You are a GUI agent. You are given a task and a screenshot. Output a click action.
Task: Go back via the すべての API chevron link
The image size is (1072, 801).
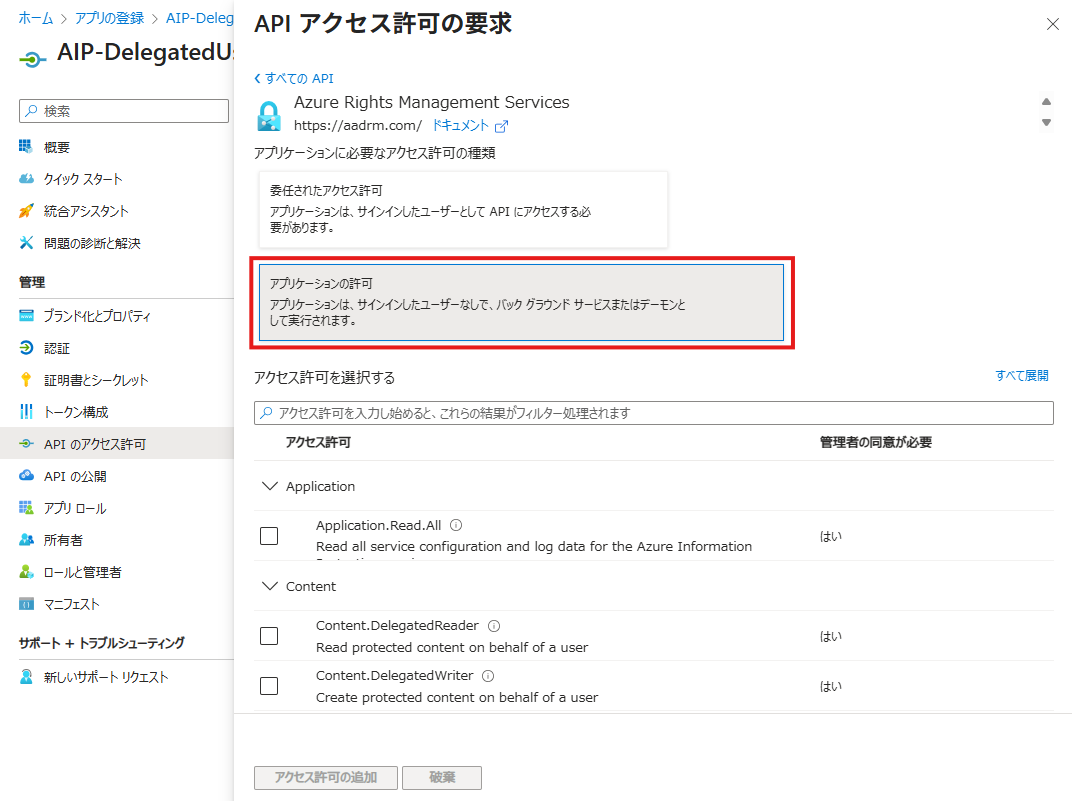[x=294, y=79]
